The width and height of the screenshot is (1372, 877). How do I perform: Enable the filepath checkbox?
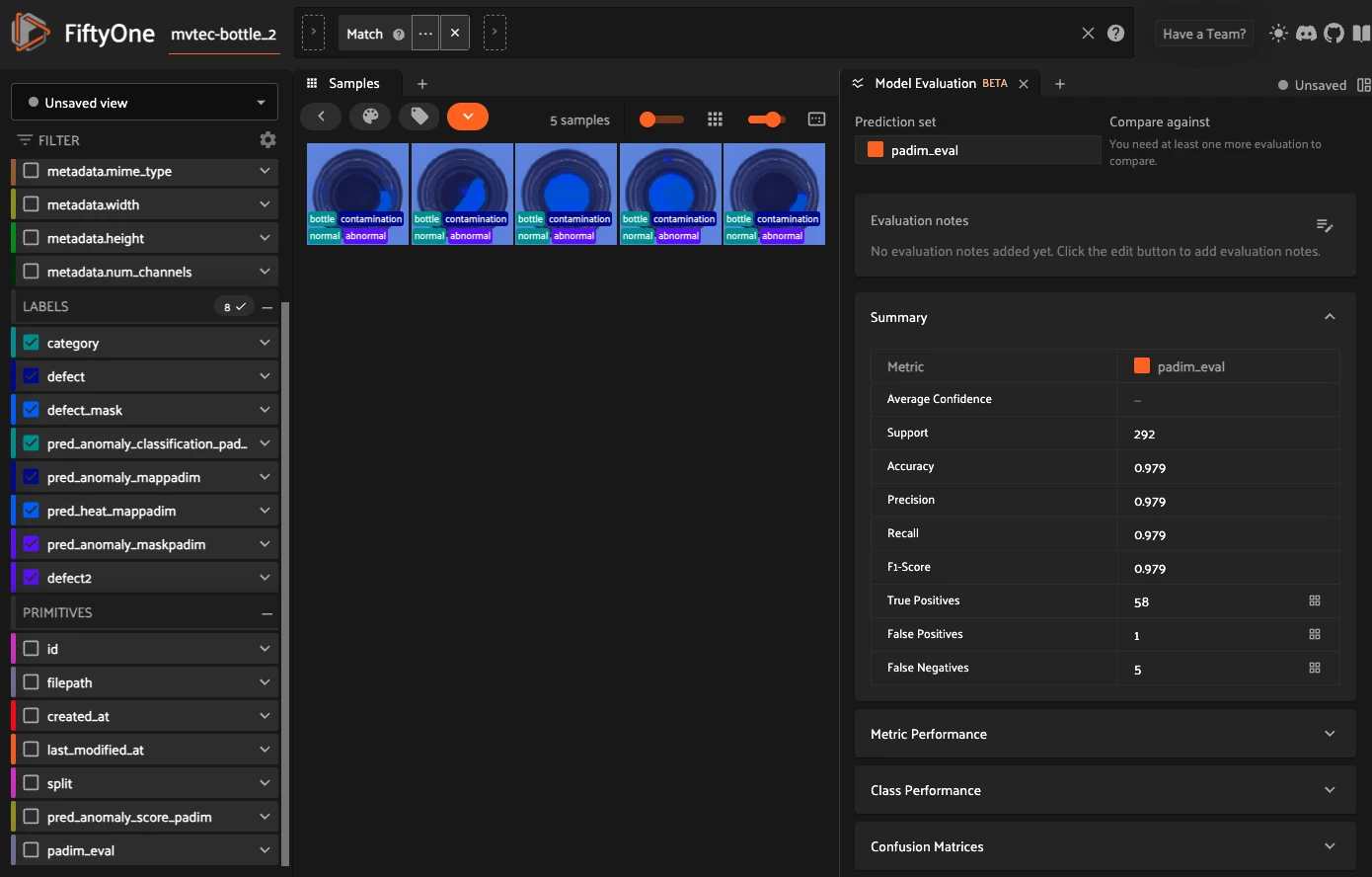[31, 682]
